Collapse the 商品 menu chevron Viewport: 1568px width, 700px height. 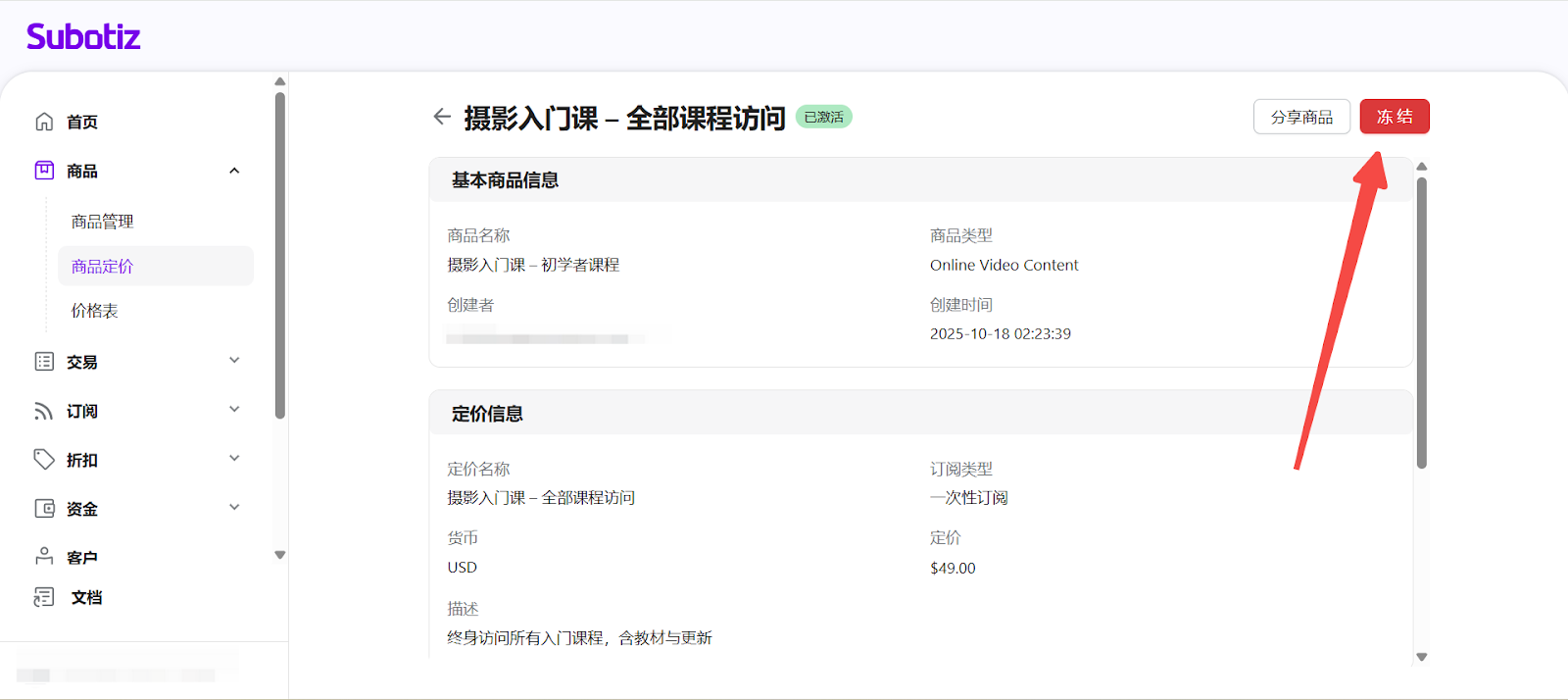click(x=234, y=171)
